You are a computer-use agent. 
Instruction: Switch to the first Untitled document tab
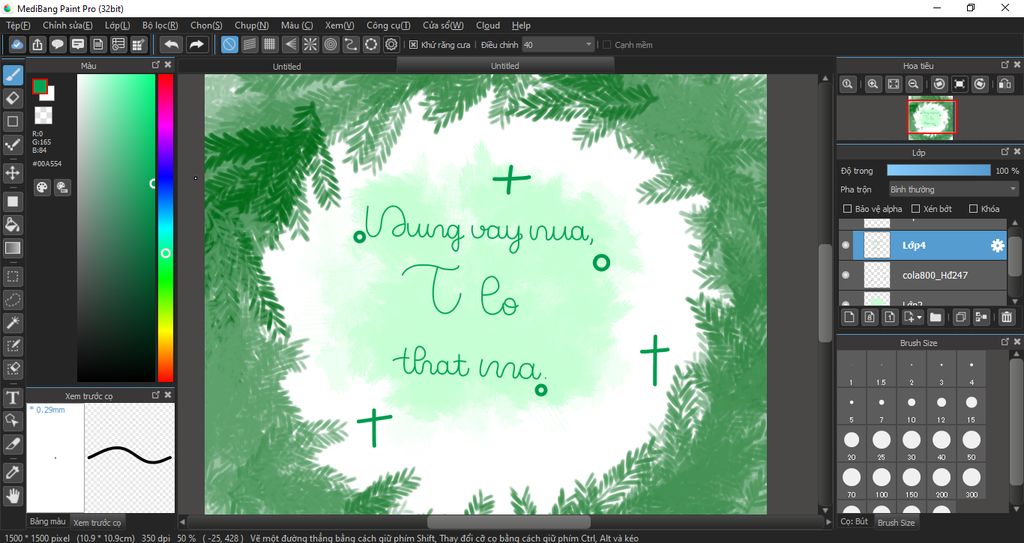[287, 66]
